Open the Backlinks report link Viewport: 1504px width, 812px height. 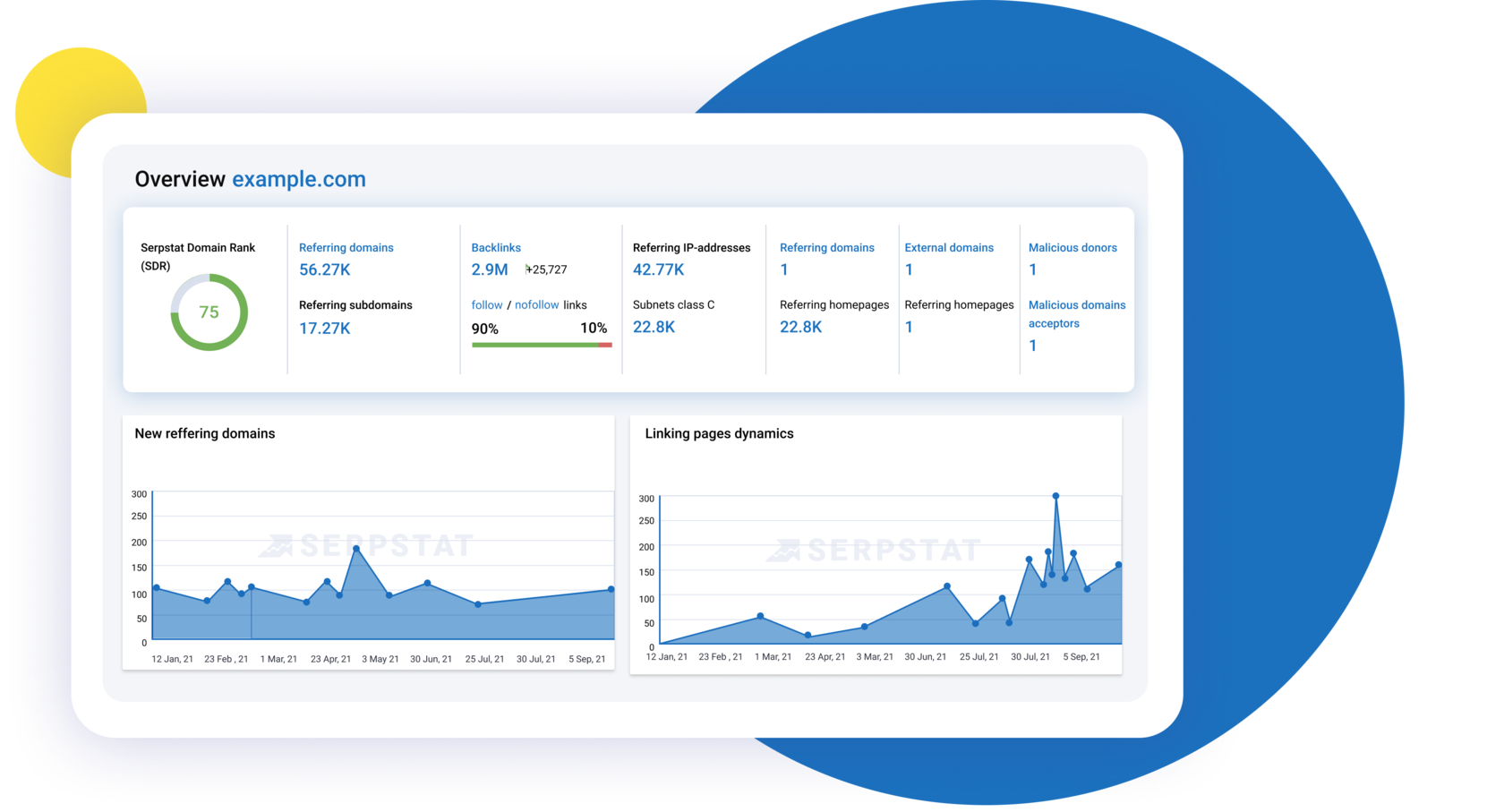click(496, 248)
